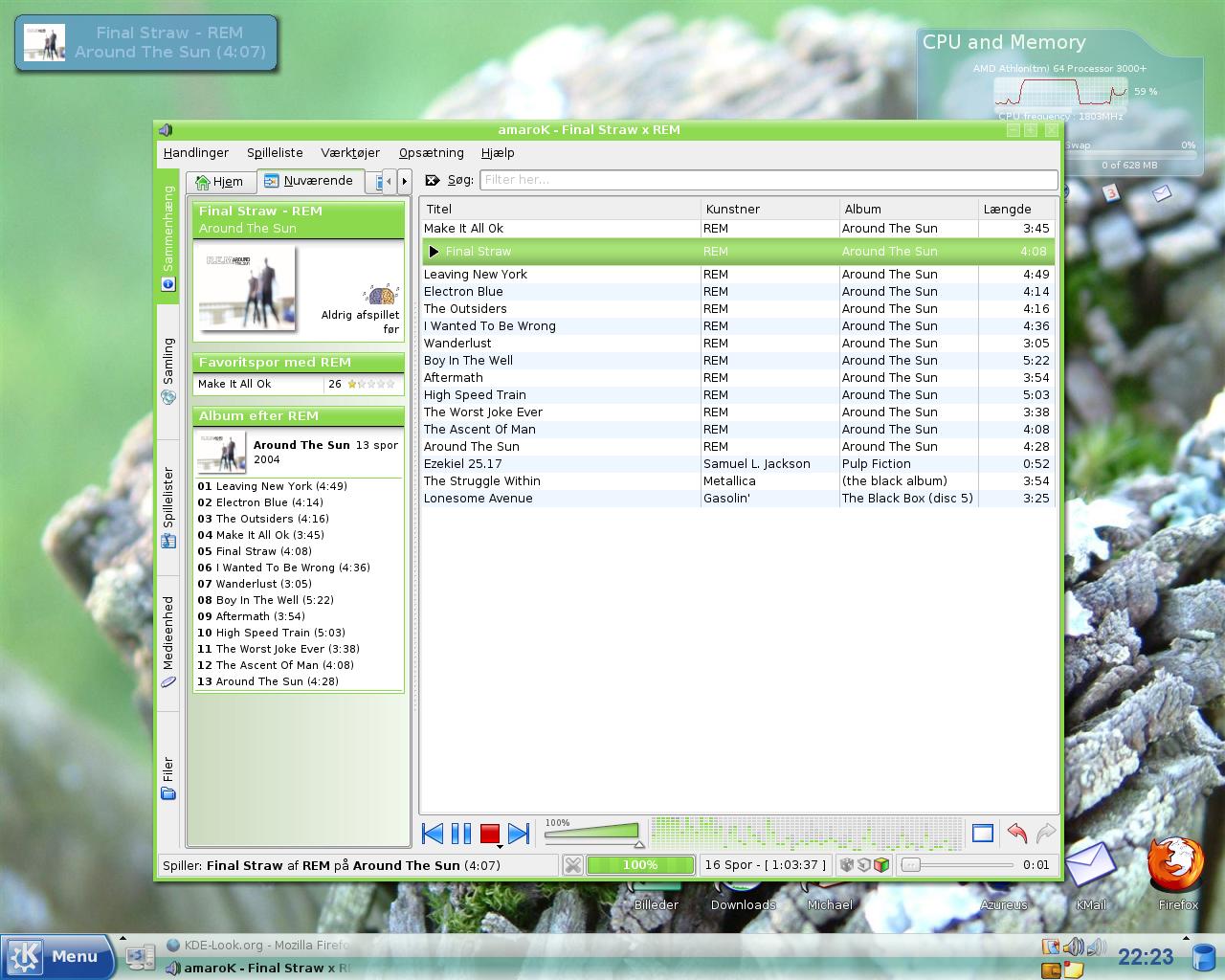Open the Spilleliste menu
1225x980 pixels.
[275, 152]
